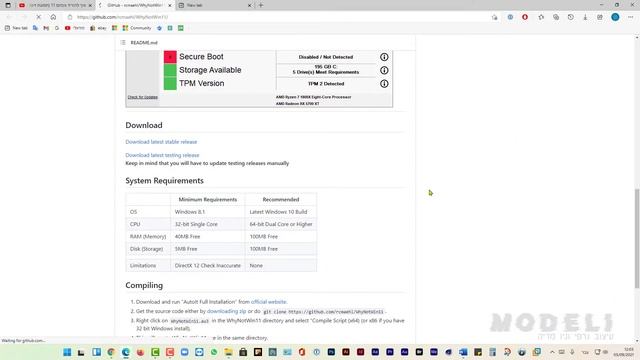Select 'DirectX 12 Check Inaccurate' cell

(x=207, y=265)
